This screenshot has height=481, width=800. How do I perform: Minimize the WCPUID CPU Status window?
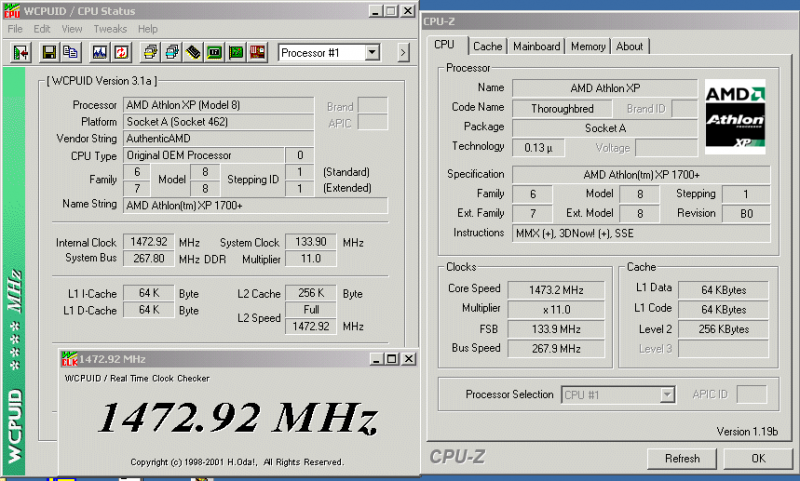click(x=376, y=11)
